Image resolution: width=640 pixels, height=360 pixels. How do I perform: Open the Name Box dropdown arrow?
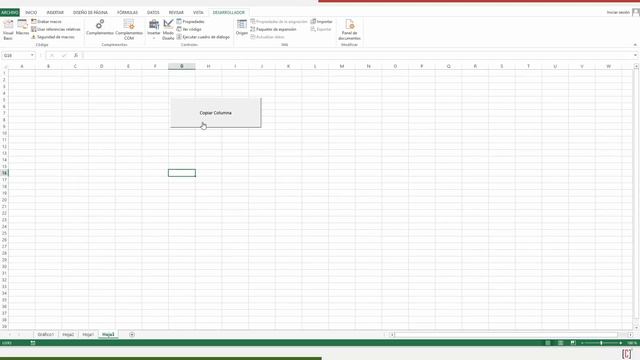click(x=32, y=55)
